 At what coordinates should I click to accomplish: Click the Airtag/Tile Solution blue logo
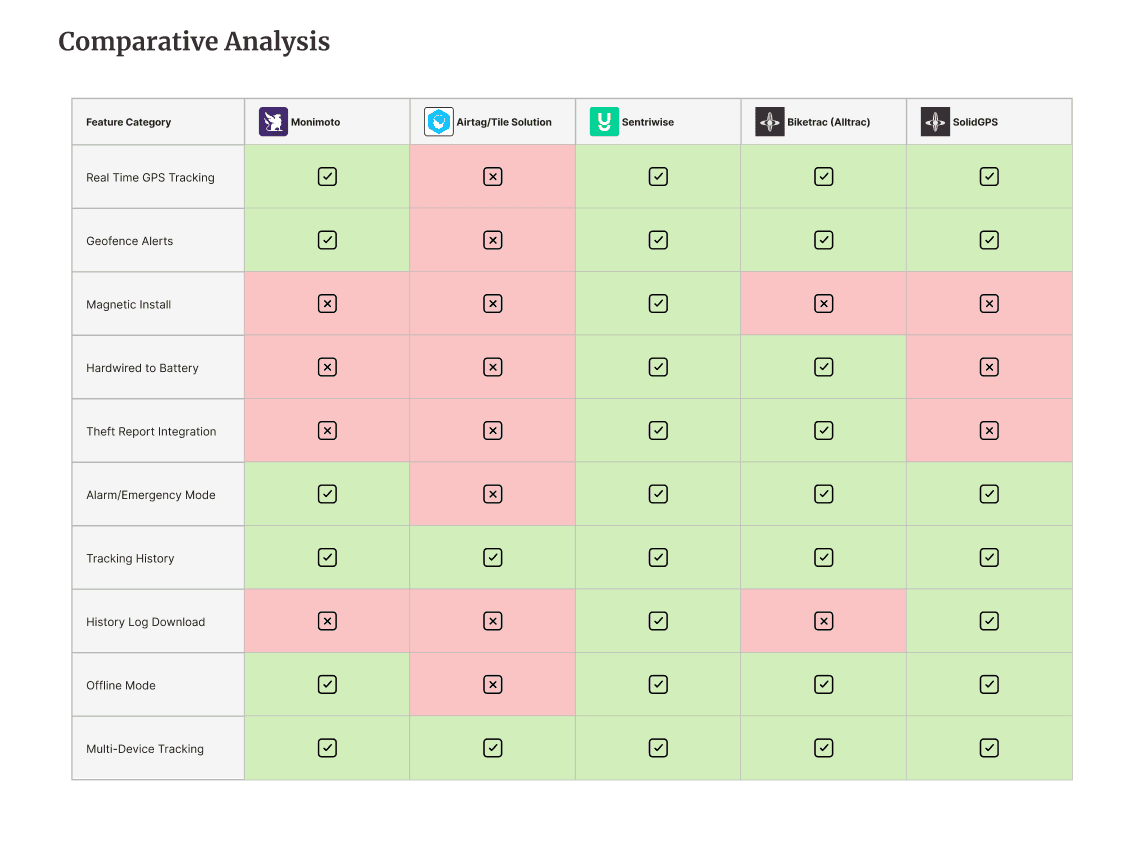[438, 122]
